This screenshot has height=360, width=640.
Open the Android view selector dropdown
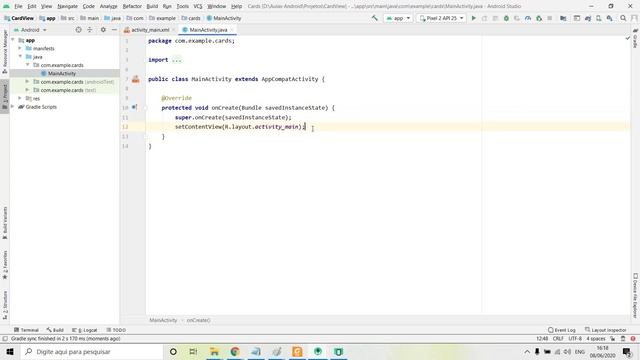pyautogui.click(x=30, y=30)
